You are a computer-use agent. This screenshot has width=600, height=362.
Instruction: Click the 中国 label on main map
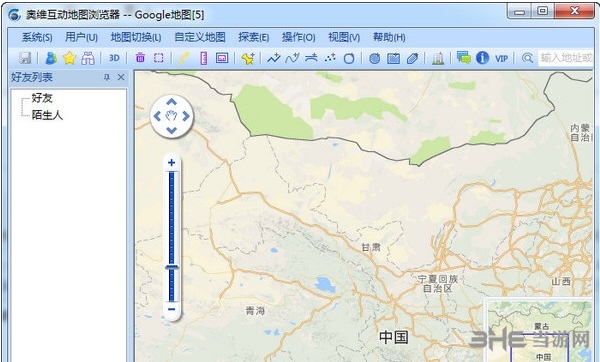click(394, 337)
